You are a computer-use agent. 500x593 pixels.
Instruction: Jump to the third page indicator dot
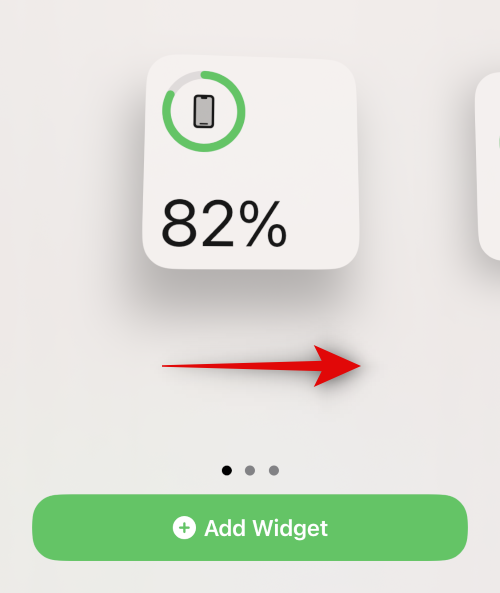(274, 470)
